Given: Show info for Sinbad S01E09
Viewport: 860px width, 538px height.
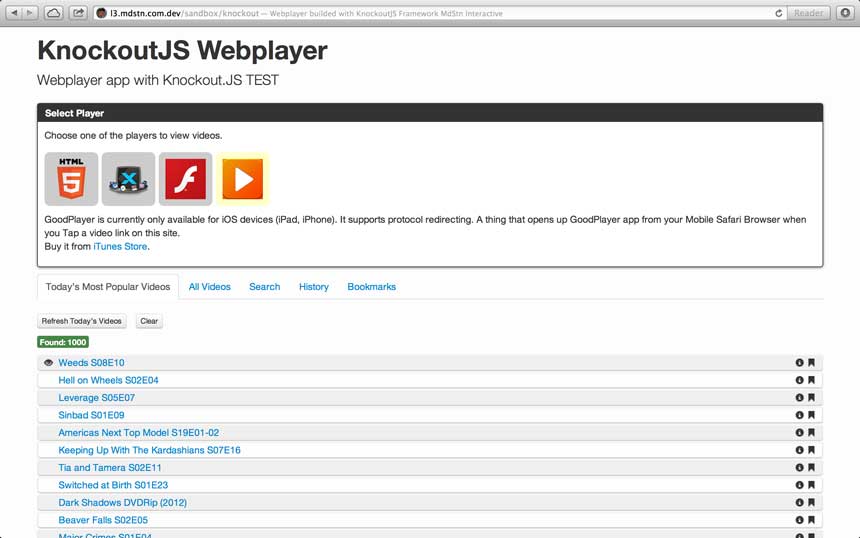Looking at the screenshot, I should [800, 415].
